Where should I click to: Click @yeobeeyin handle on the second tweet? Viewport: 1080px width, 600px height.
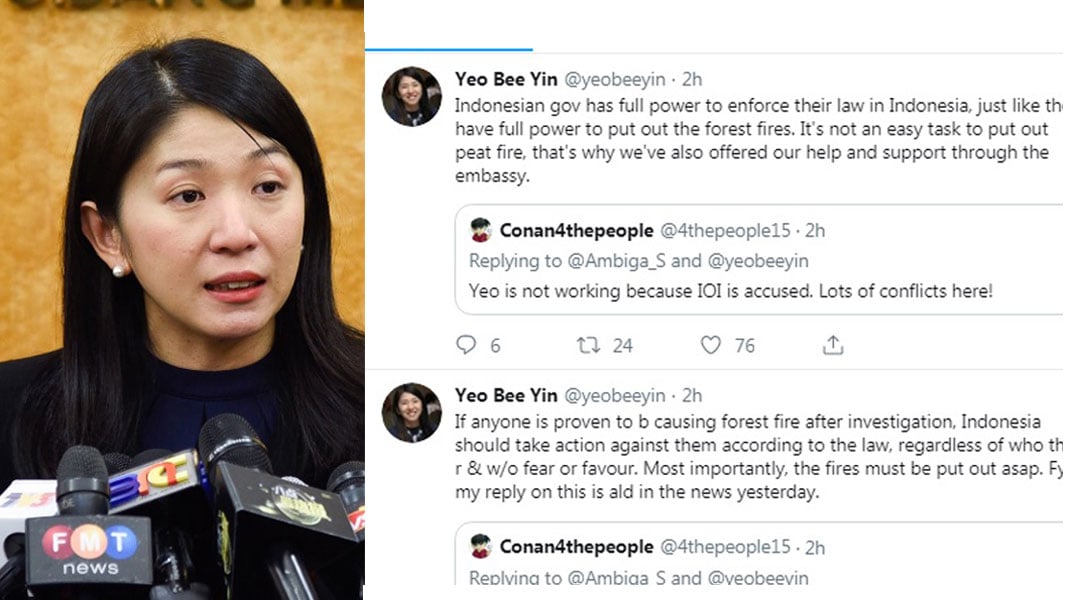[614, 395]
